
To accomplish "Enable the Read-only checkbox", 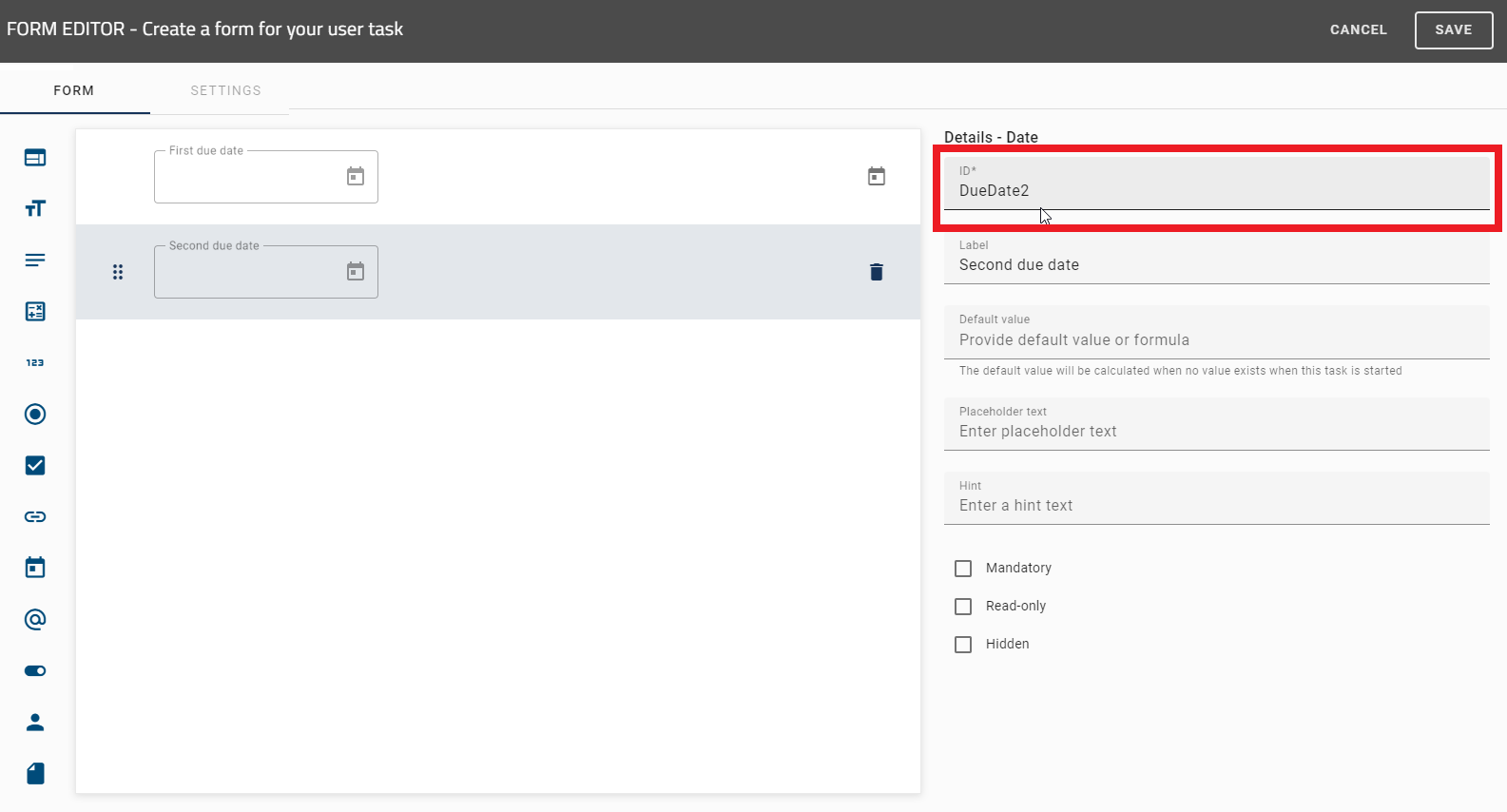I will (x=963, y=607).
